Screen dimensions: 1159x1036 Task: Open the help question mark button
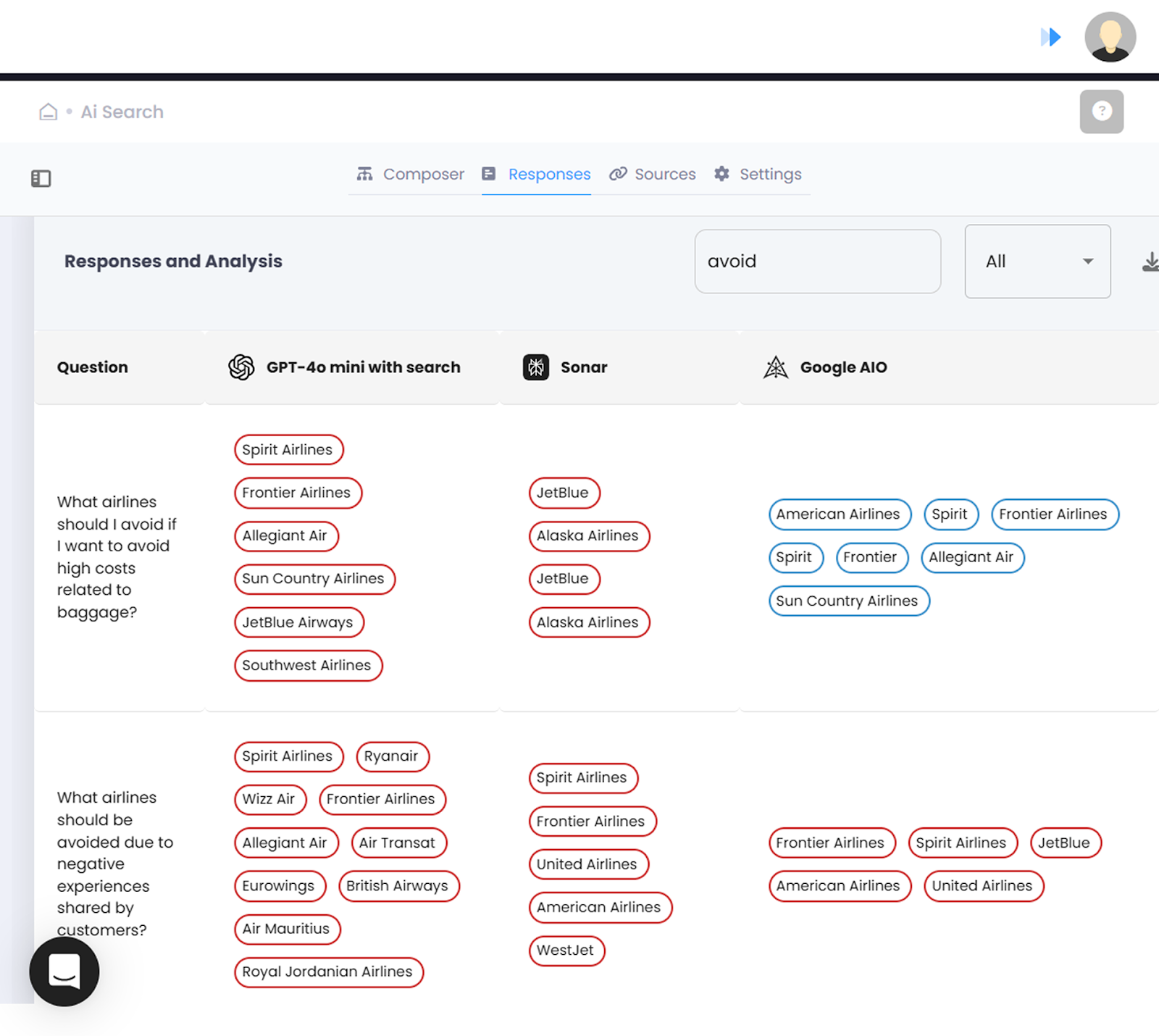click(1101, 112)
